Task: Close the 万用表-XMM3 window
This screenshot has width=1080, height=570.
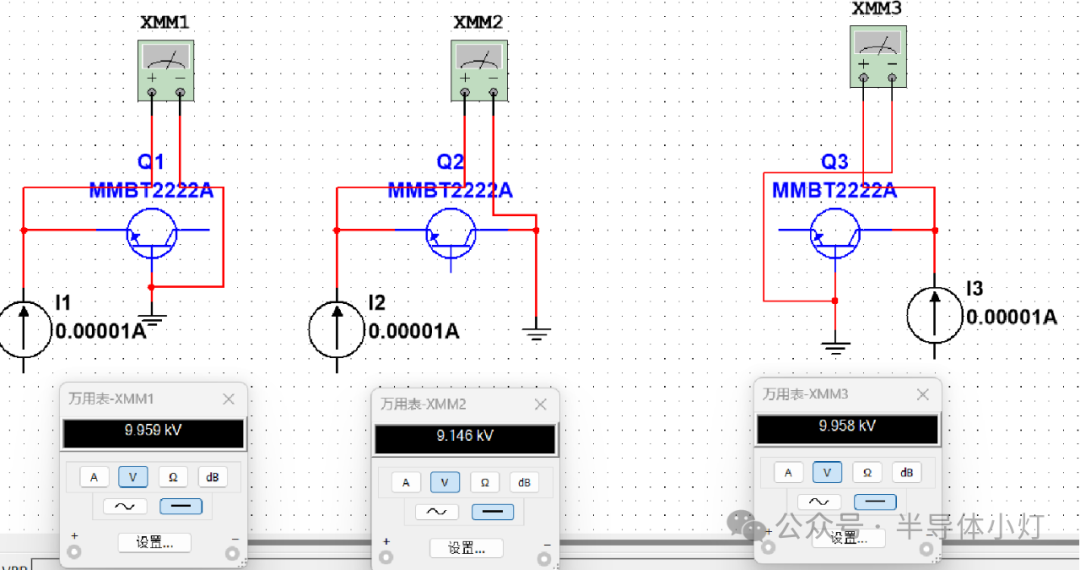Action: pos(923,394)
